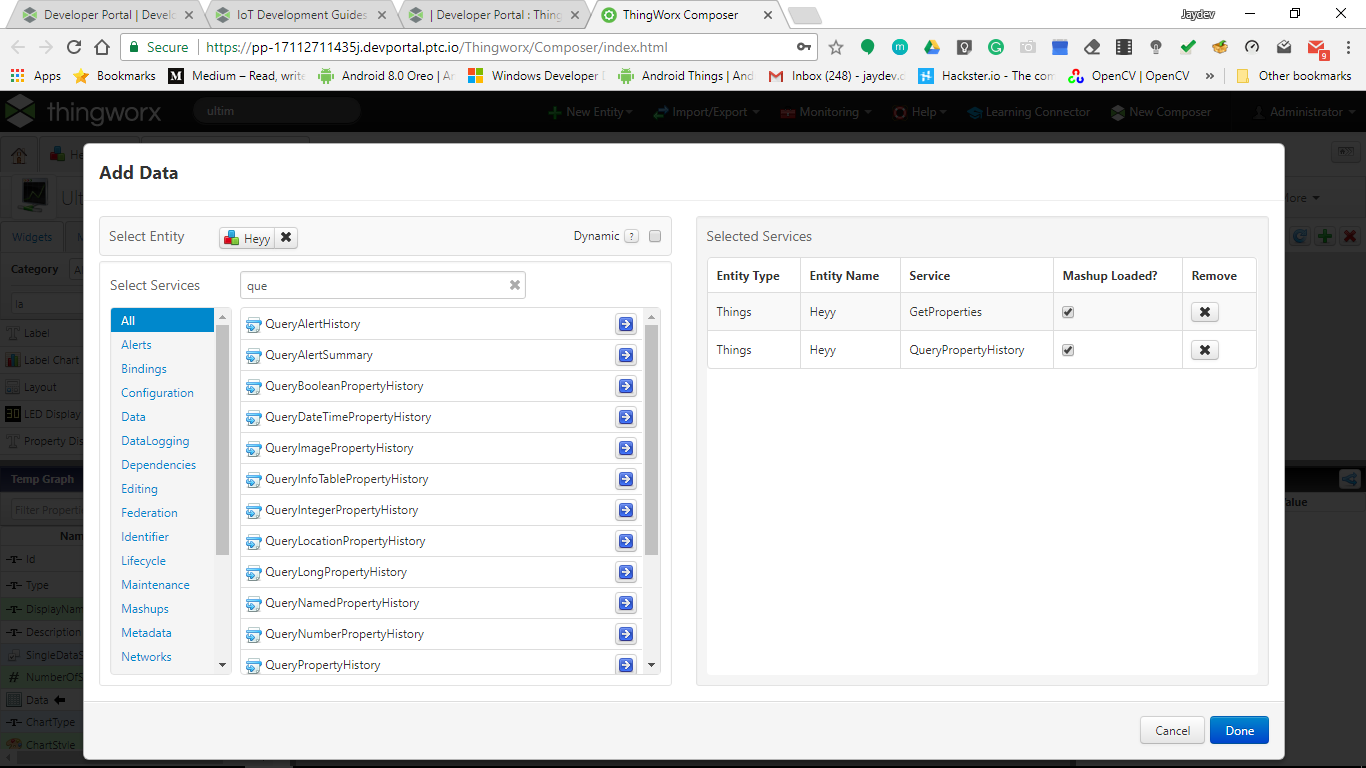
Task: Add QueryNumberPropertyHistory via its blue arrow icon
Action: coord(625,634)
